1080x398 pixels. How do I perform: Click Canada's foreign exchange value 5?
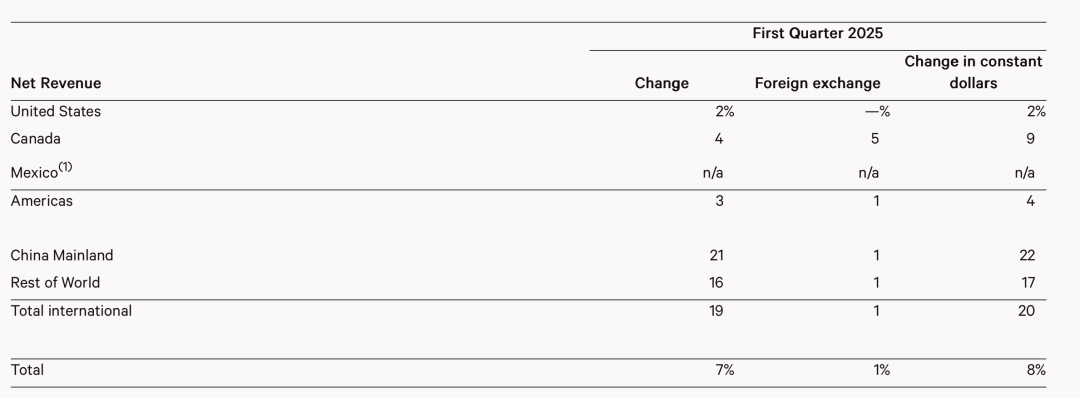[x=875, y=139]
